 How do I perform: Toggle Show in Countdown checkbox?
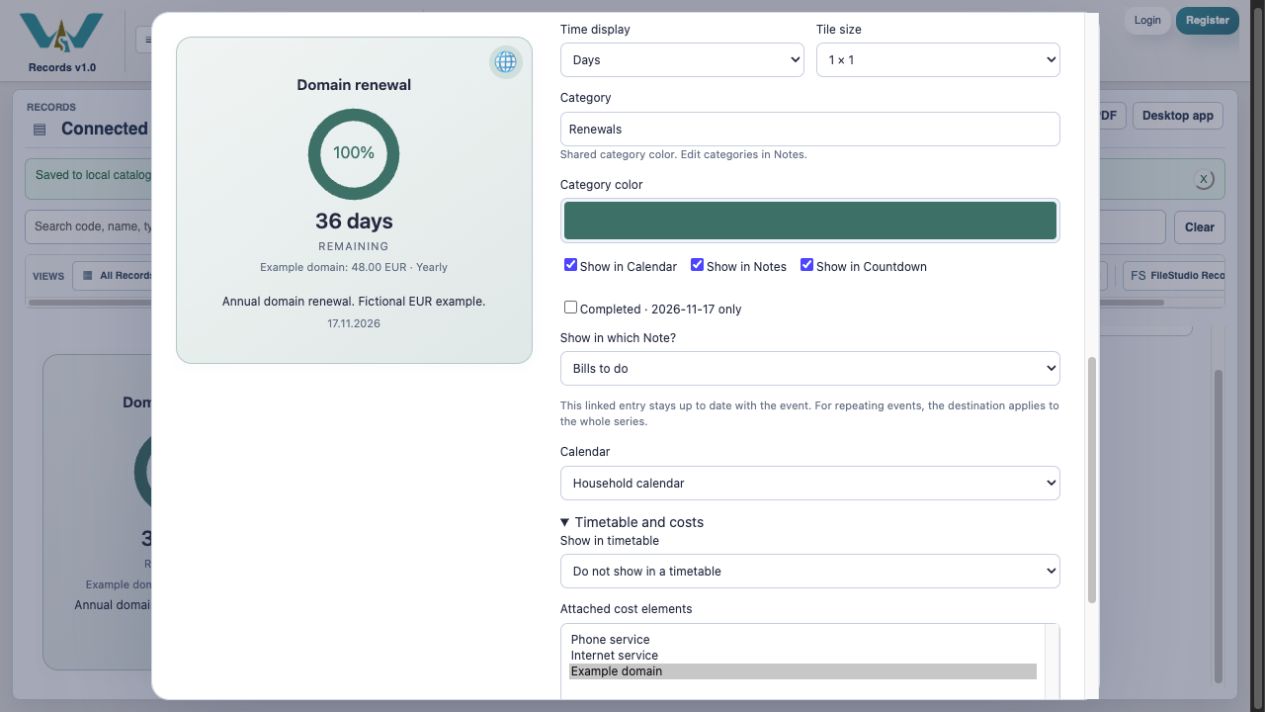807,265
